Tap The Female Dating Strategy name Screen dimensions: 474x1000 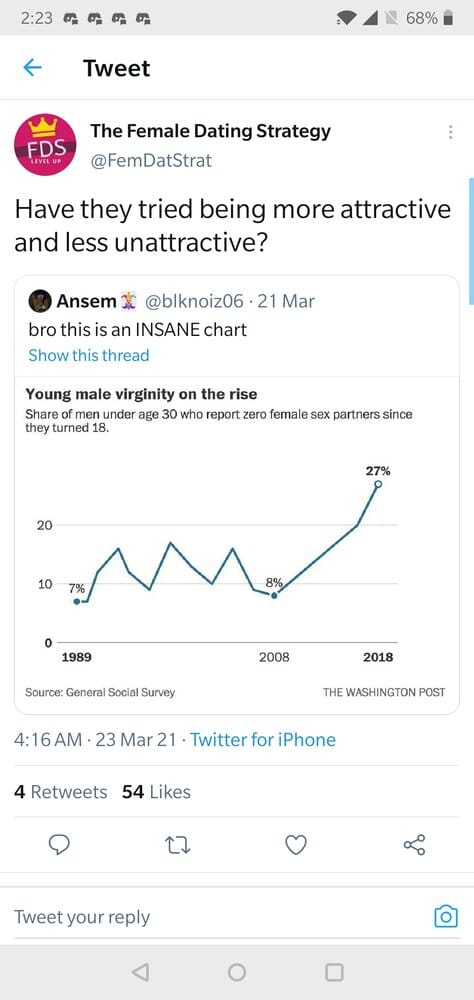point(211,131)
